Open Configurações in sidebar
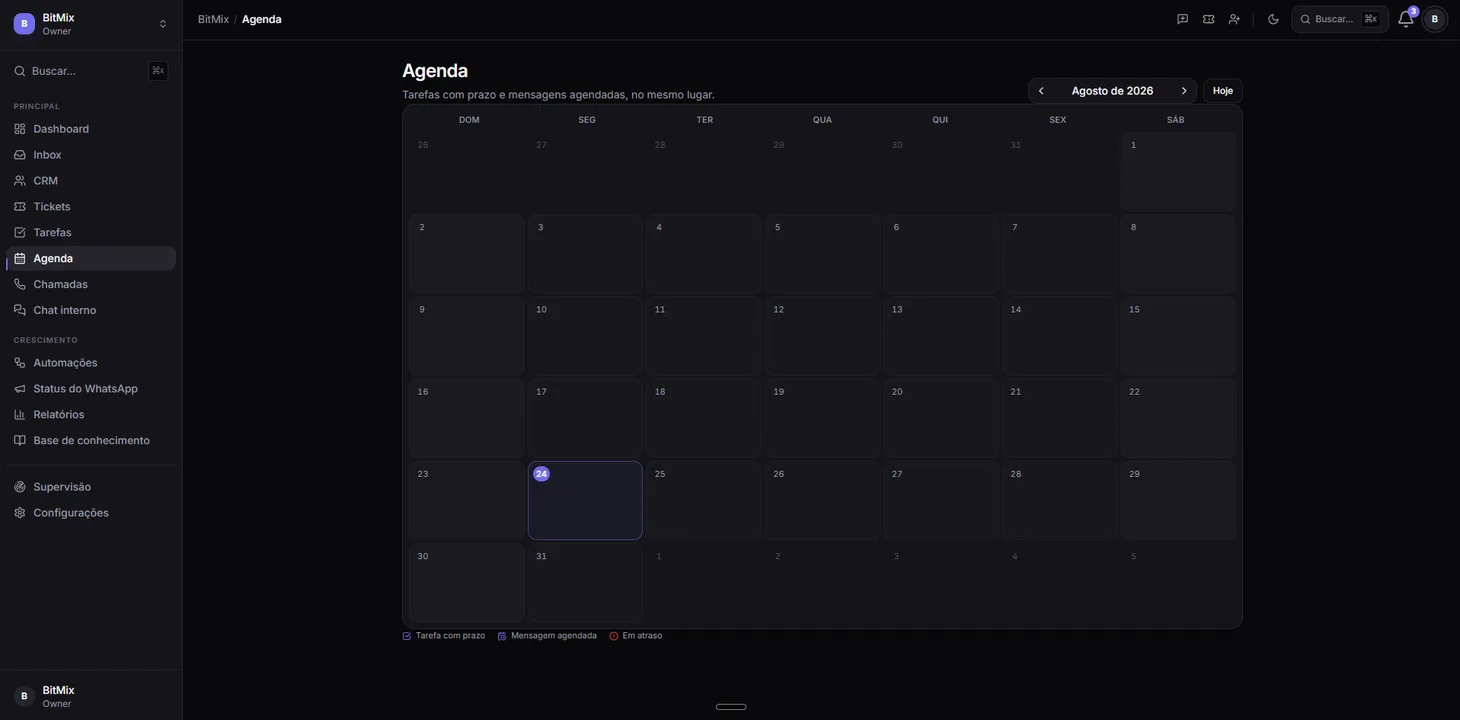This screenshot has height=720, width=1460. point(91,513)
